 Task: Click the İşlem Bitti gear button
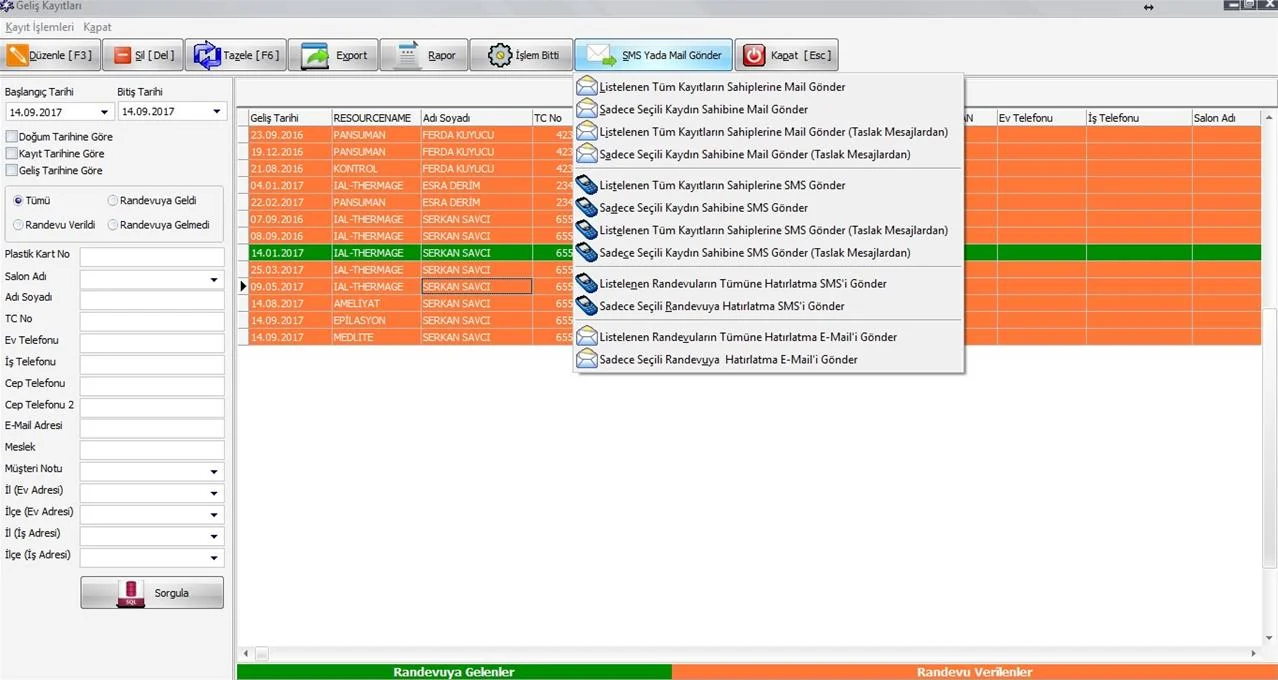click(x=521, y=55)
